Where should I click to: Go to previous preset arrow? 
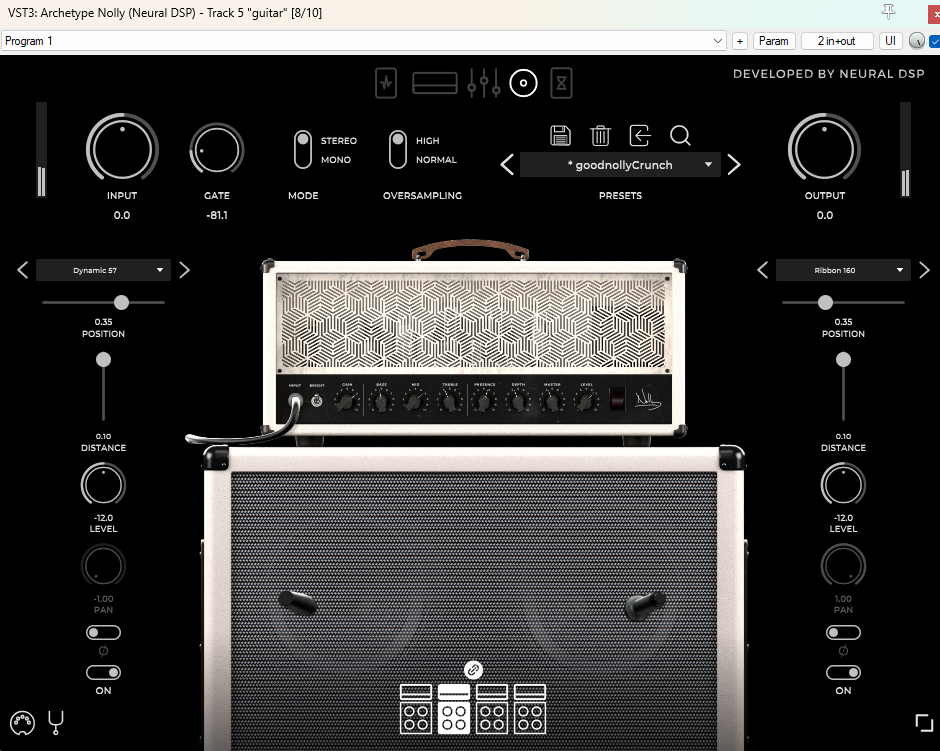(x=507, y=164)
